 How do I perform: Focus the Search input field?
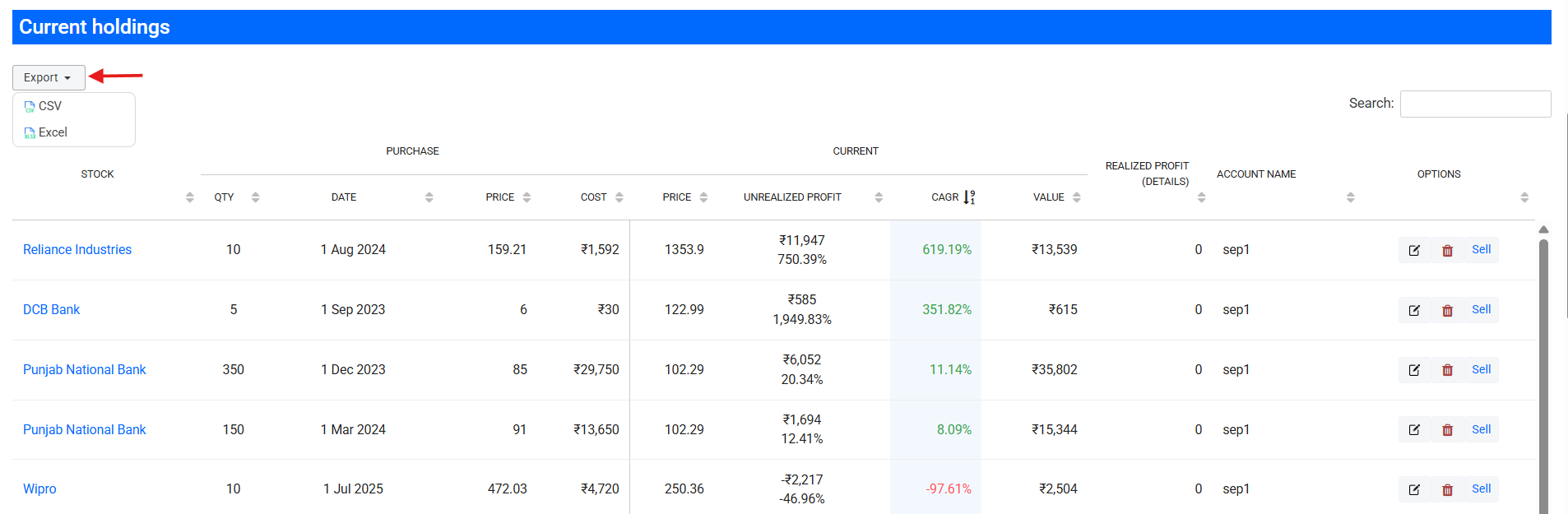point(1475,104)
